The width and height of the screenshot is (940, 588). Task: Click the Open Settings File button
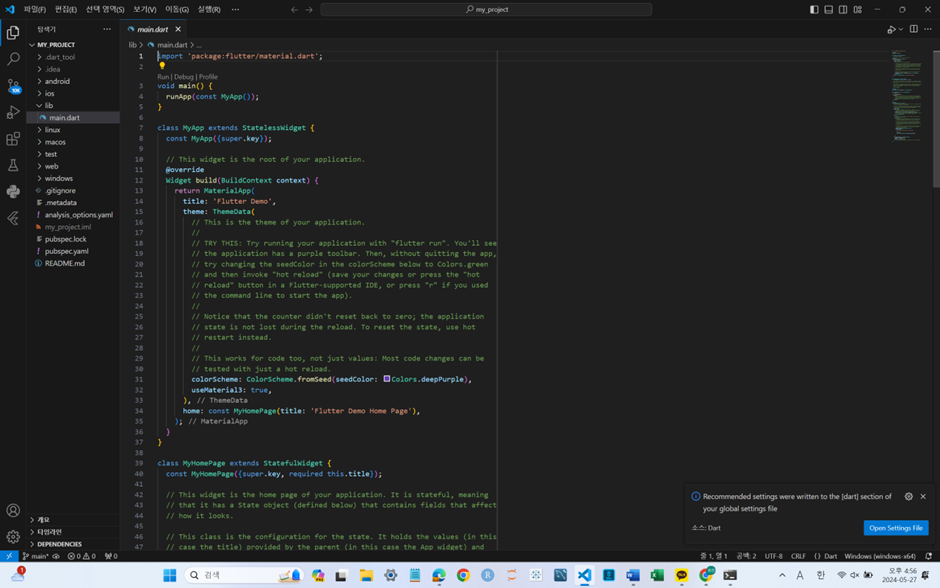[895, 528]
